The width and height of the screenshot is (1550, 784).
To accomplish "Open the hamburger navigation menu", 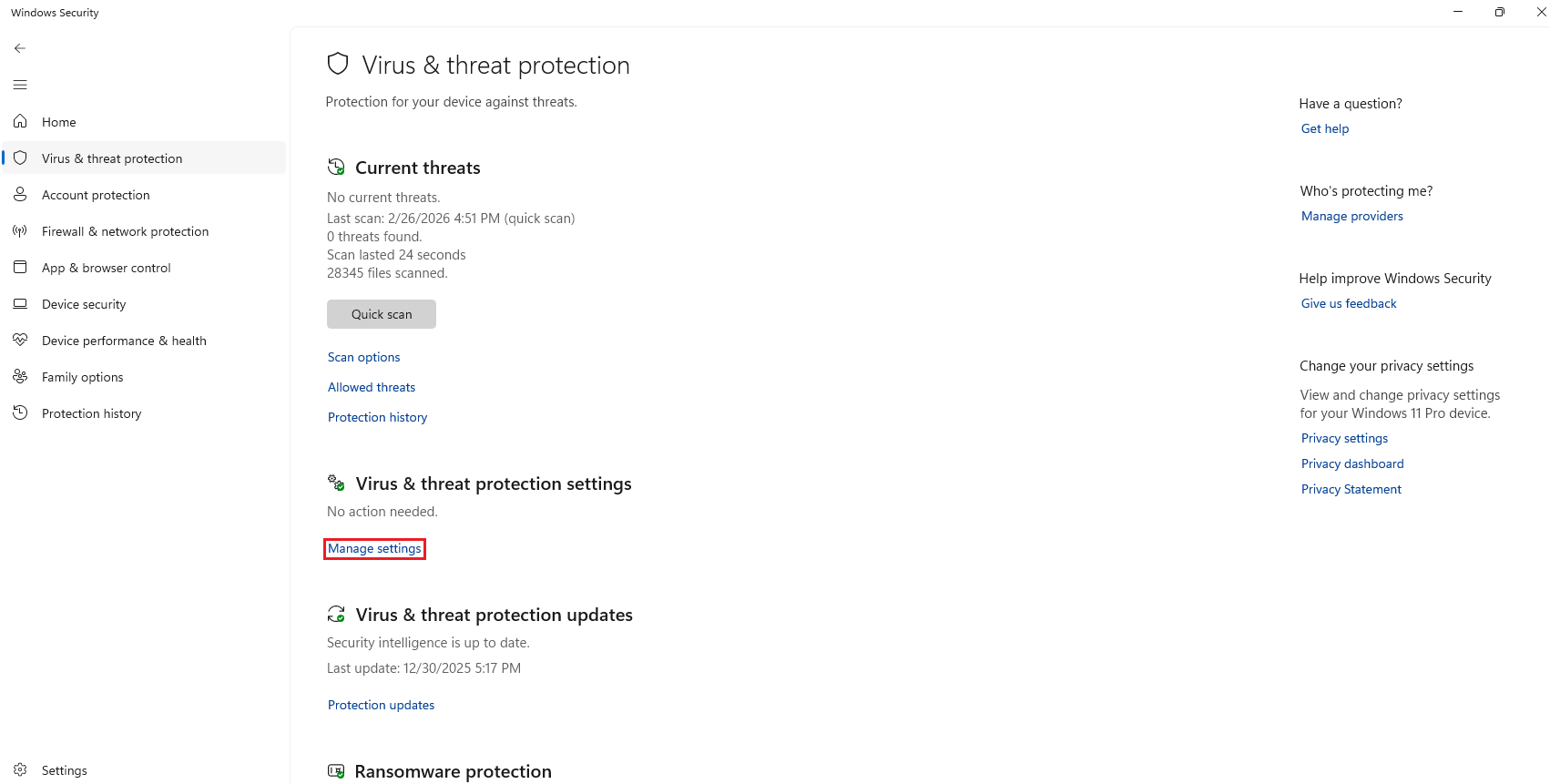I will tap(19, 84).
